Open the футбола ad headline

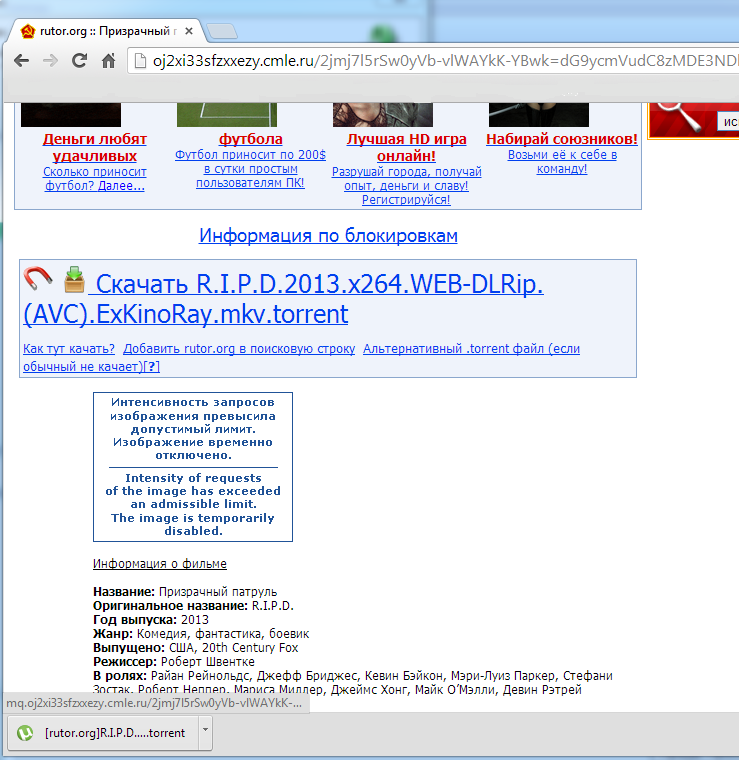[x=251, y=139]
